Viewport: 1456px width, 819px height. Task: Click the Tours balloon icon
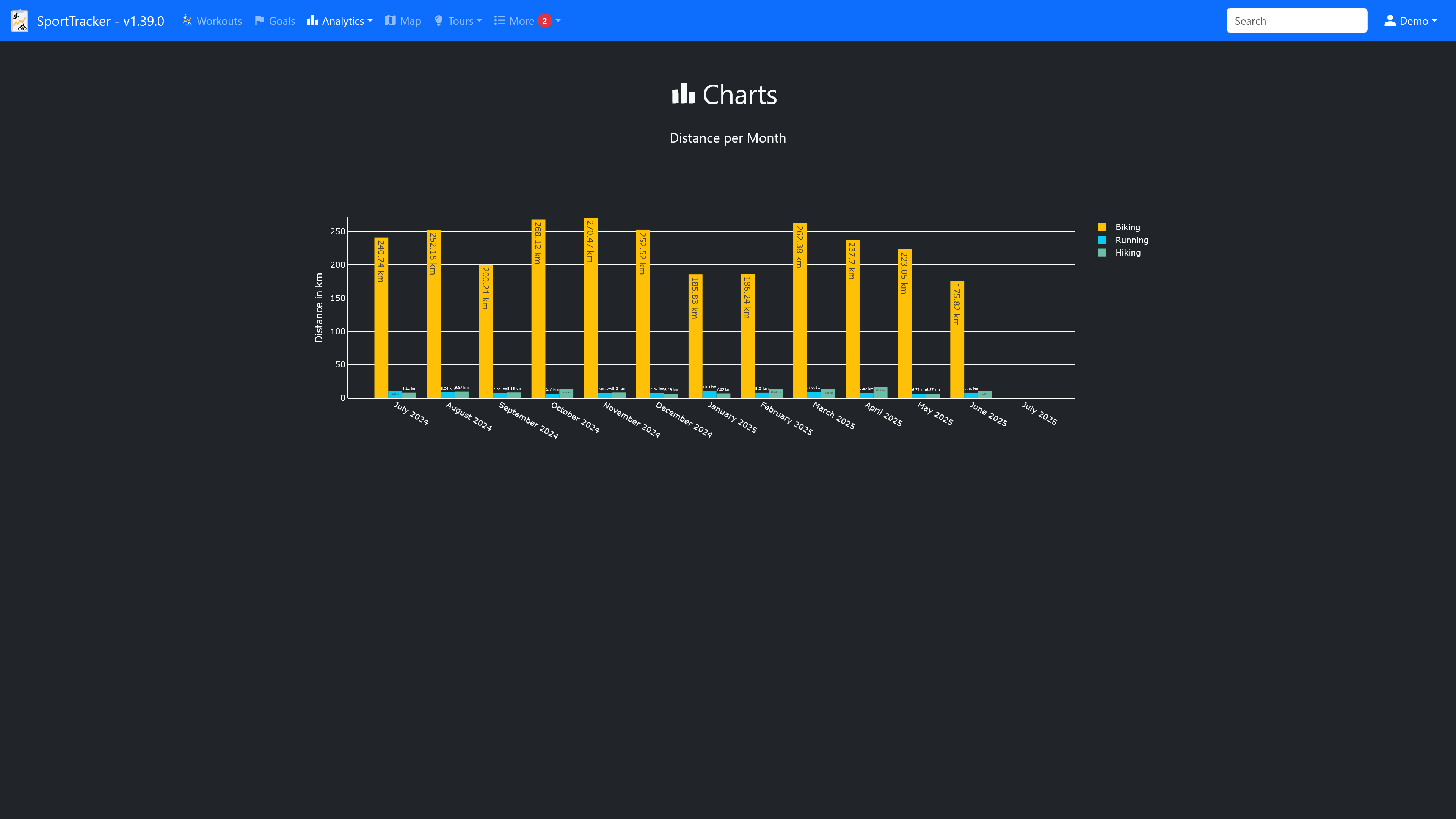(439, 21)
